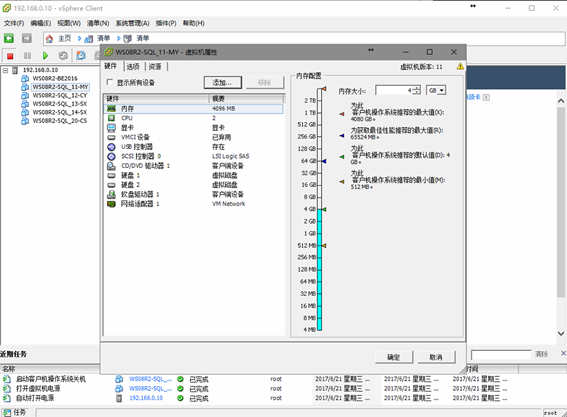This screenshot has height=417, width=567.
Task: Click the Hardware column header
Action: click(x=156, y=99)
